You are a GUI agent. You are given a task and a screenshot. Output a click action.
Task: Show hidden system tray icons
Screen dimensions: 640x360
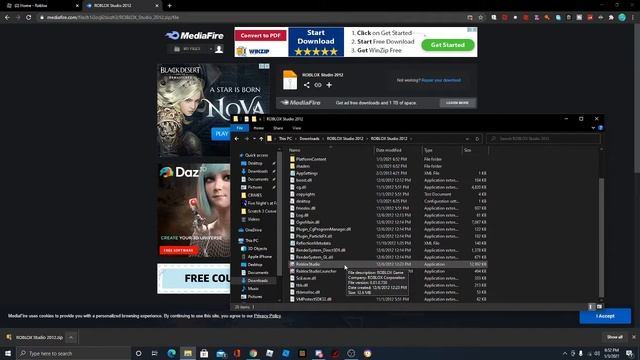[x=565, y=353]
